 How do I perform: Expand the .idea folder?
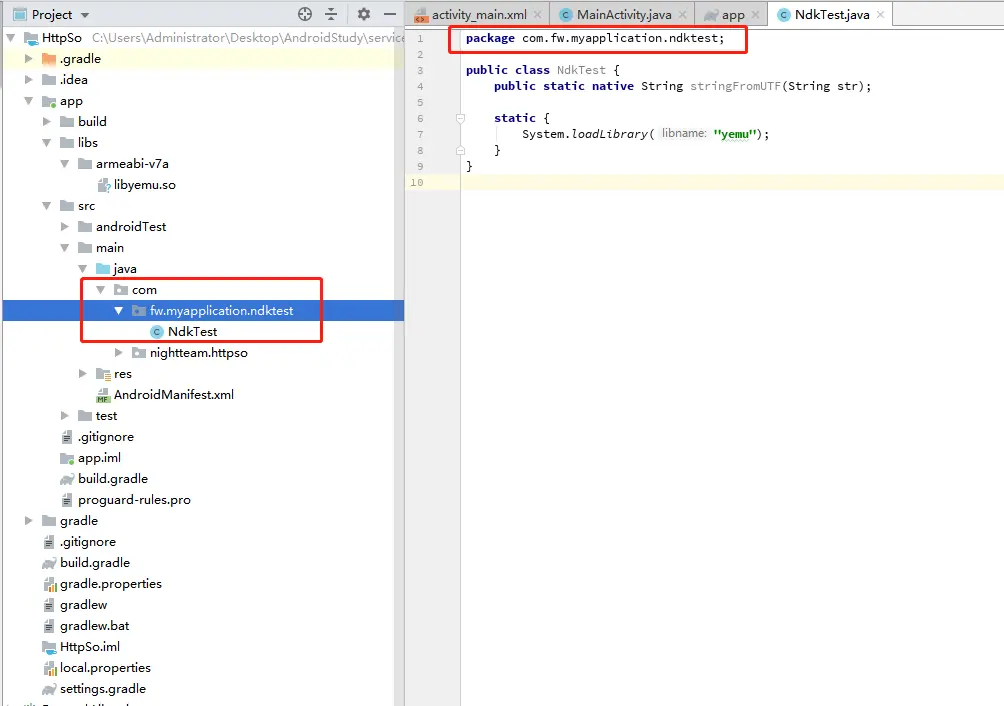point(28,80)
